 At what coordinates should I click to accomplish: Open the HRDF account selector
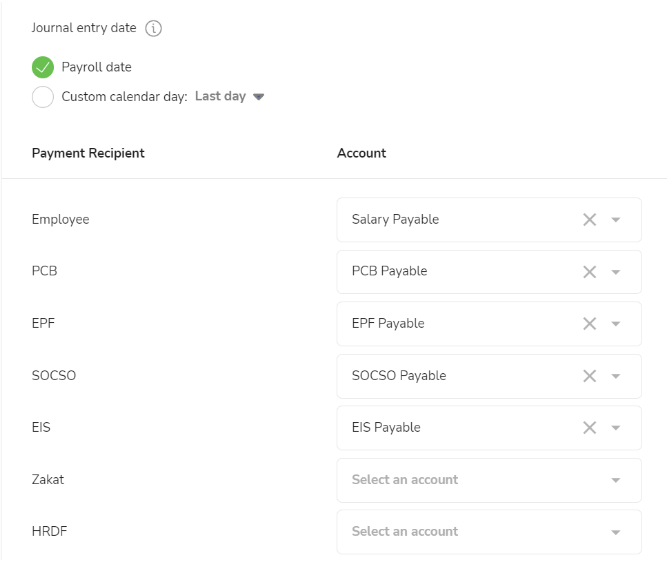pos(489,532)
